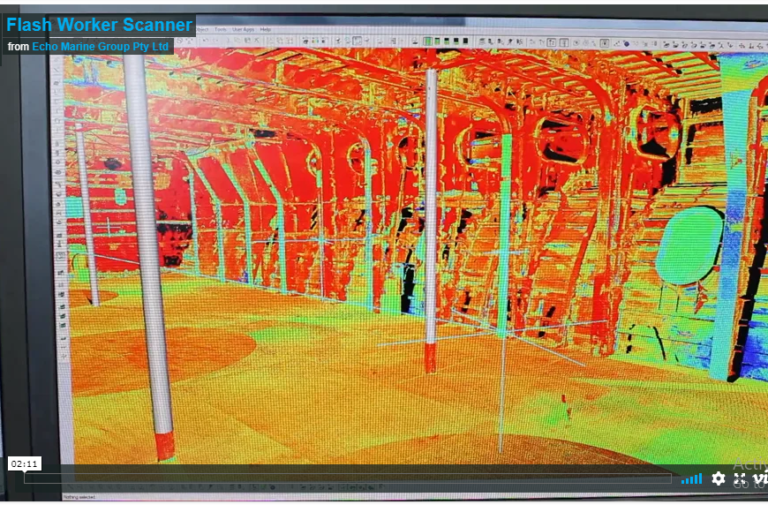Click the Vimeo logo in player bar

[x=761, y=479]
